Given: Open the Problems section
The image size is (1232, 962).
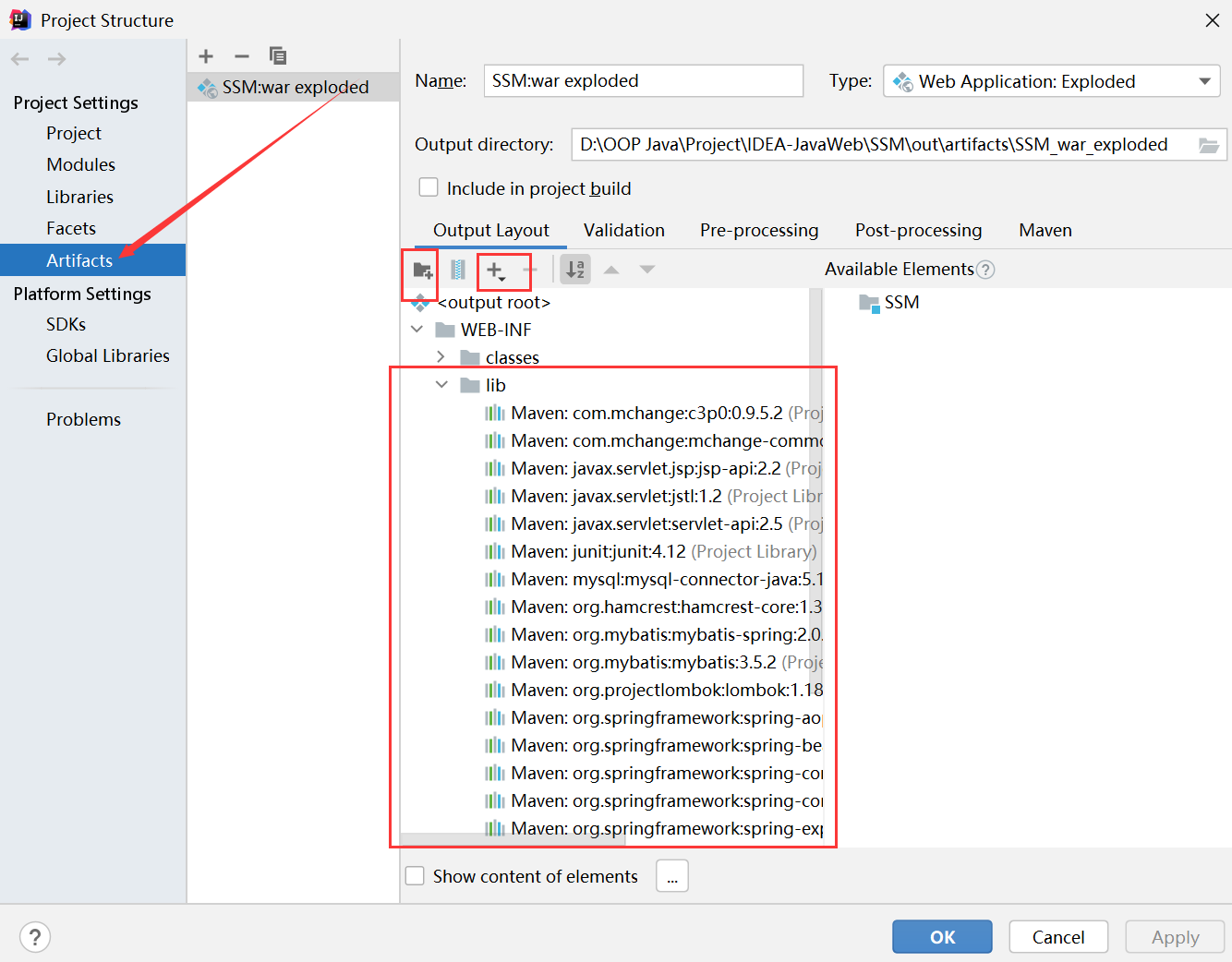Looking at the screenshot, I should (x=84, y=419).
